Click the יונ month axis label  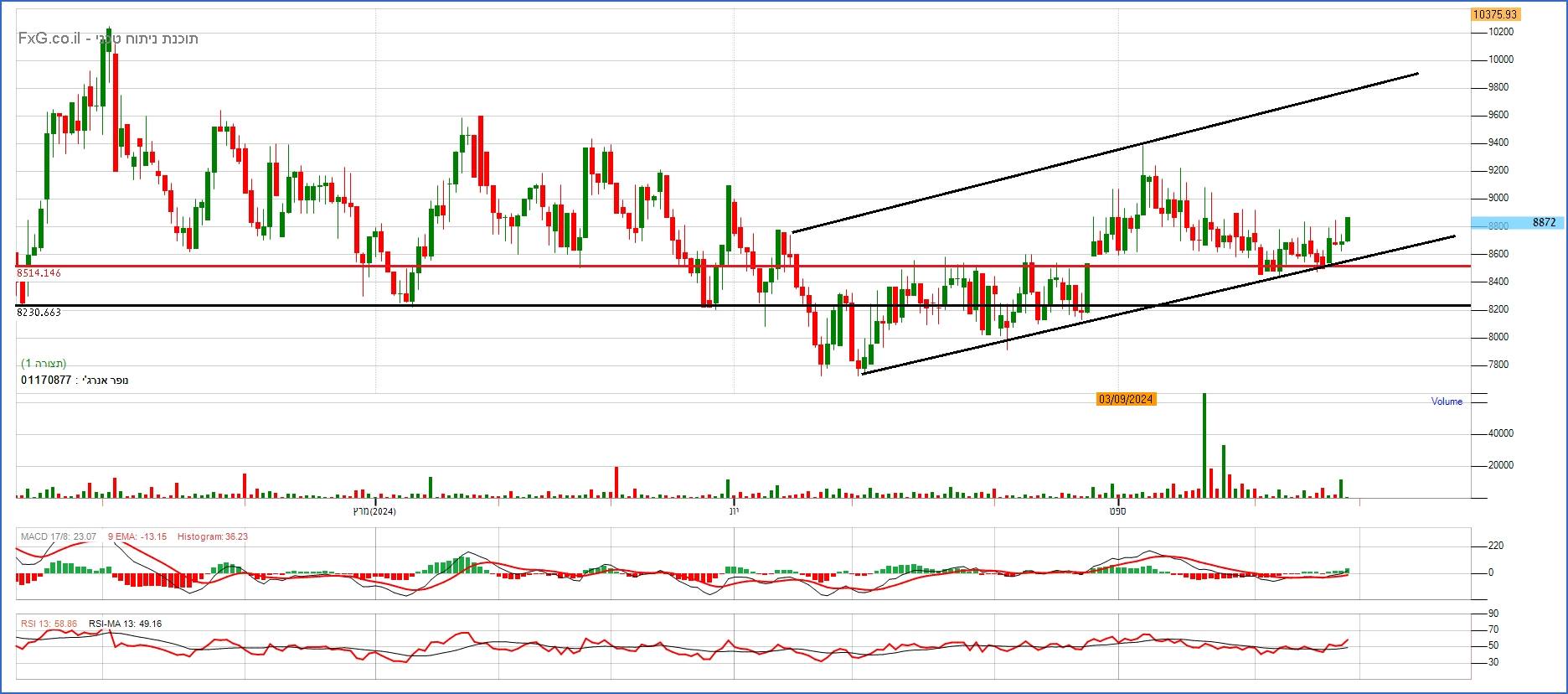(734, 511)
